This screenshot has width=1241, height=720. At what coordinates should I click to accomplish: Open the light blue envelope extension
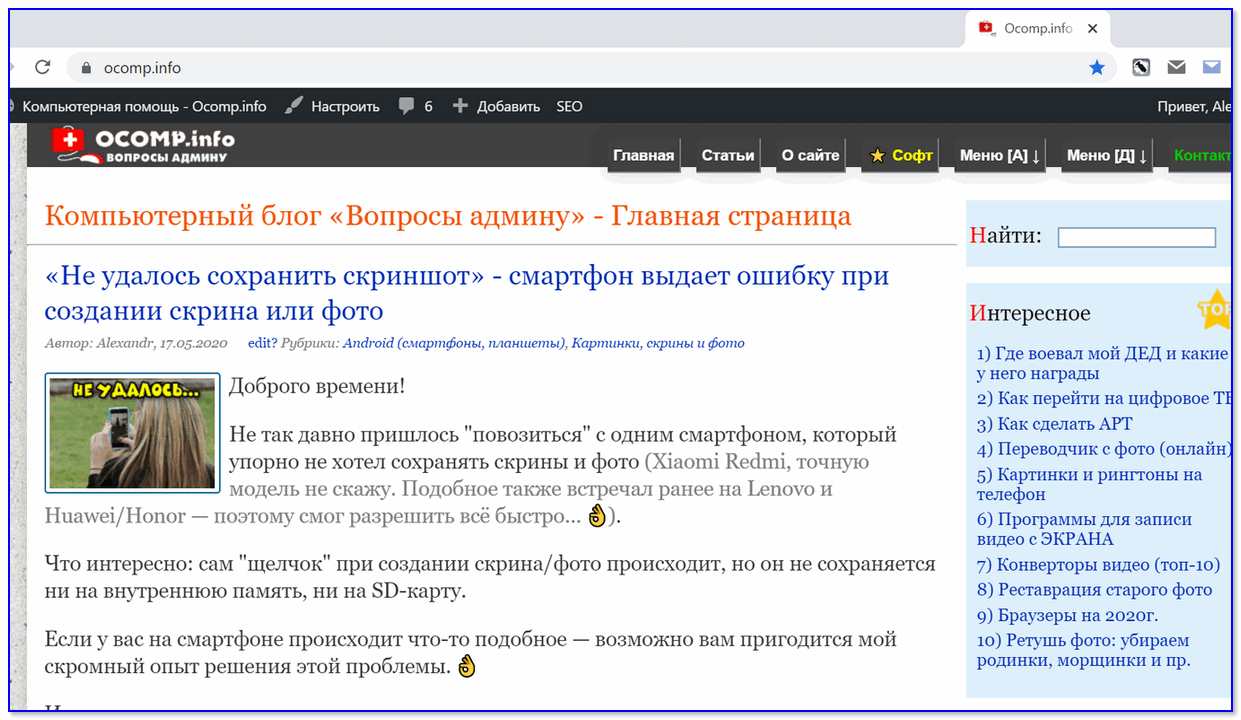tap(1211, 68)
